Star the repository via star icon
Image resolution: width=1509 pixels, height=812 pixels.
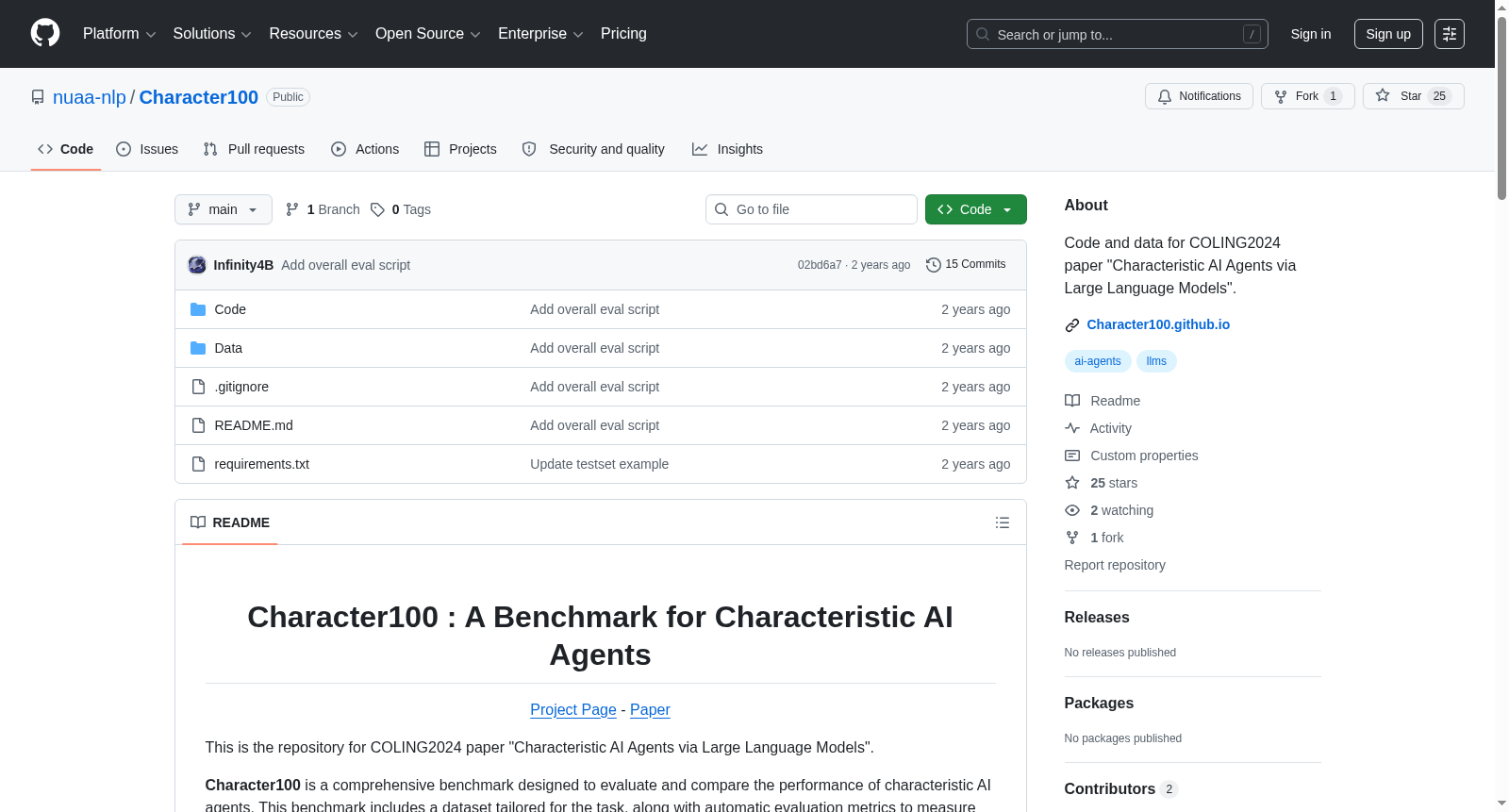[x=1383, y=95]
